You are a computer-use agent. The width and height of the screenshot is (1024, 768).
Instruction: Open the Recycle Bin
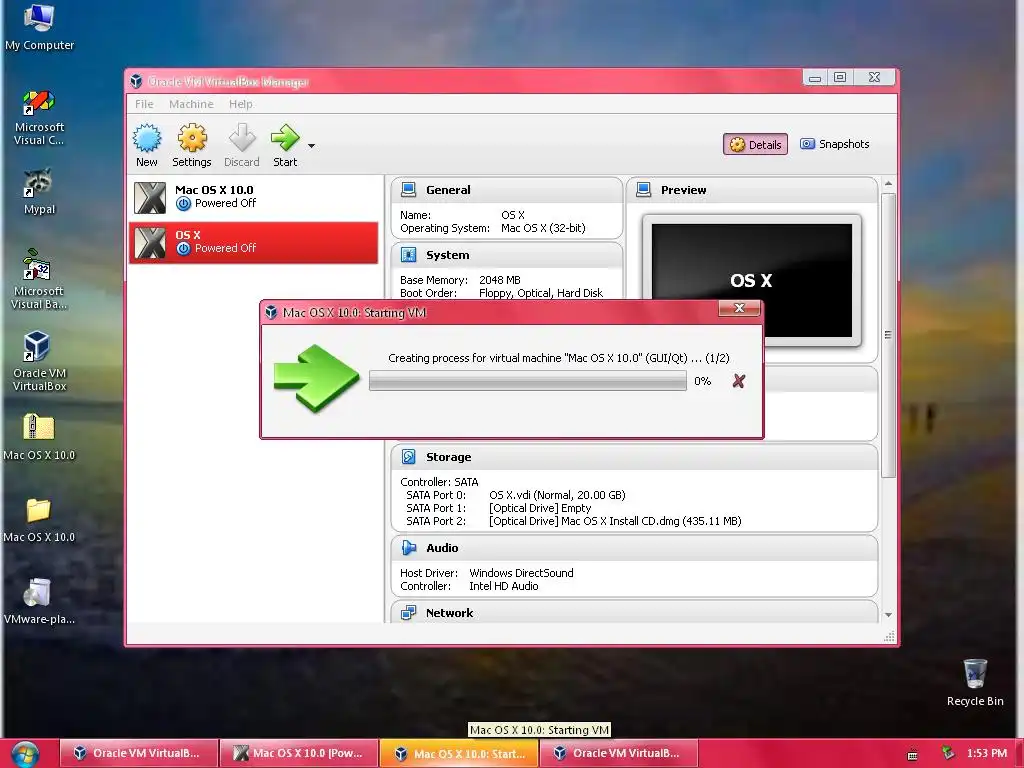pos(975,682)
